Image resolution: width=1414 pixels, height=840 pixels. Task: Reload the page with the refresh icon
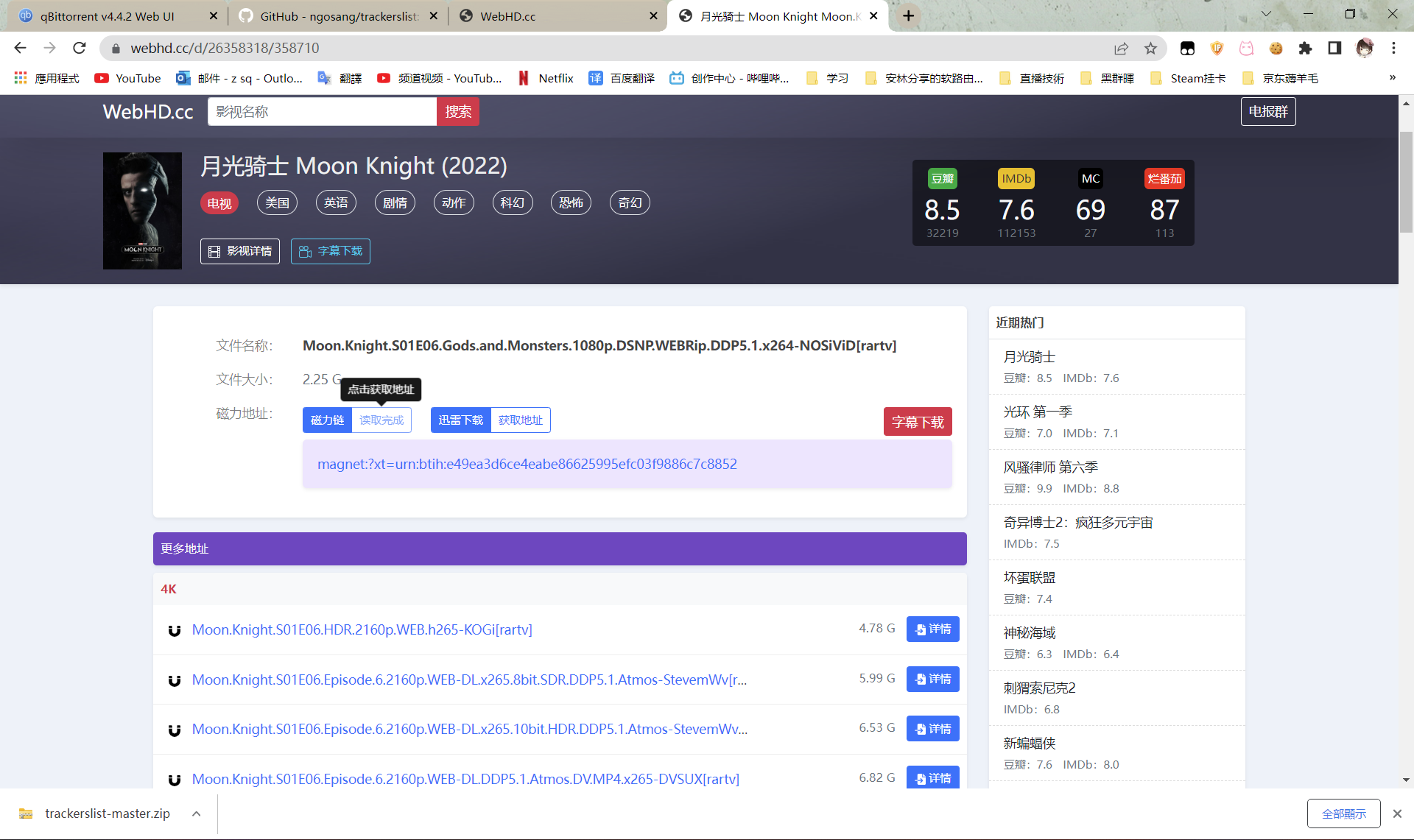80,49
